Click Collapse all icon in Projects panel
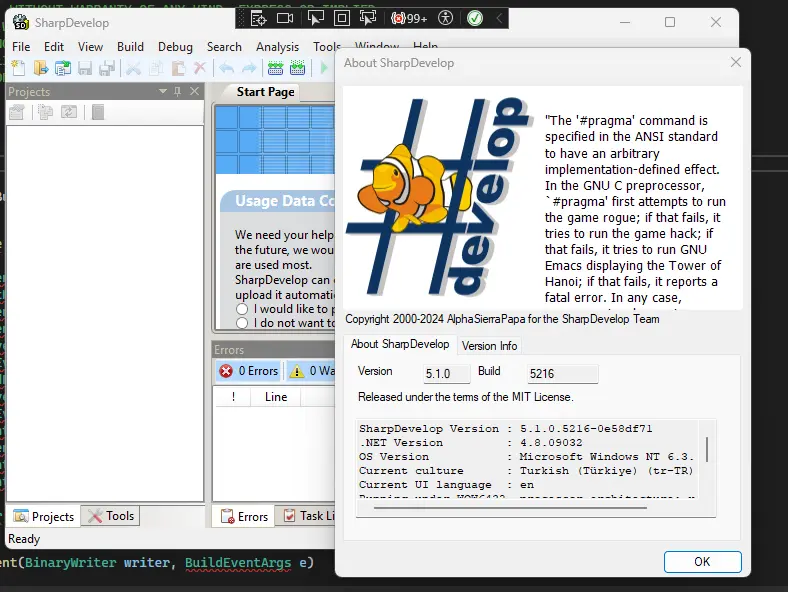Image resolution: width=788 pixels, height=592 pixels. (x=98, y=112)
